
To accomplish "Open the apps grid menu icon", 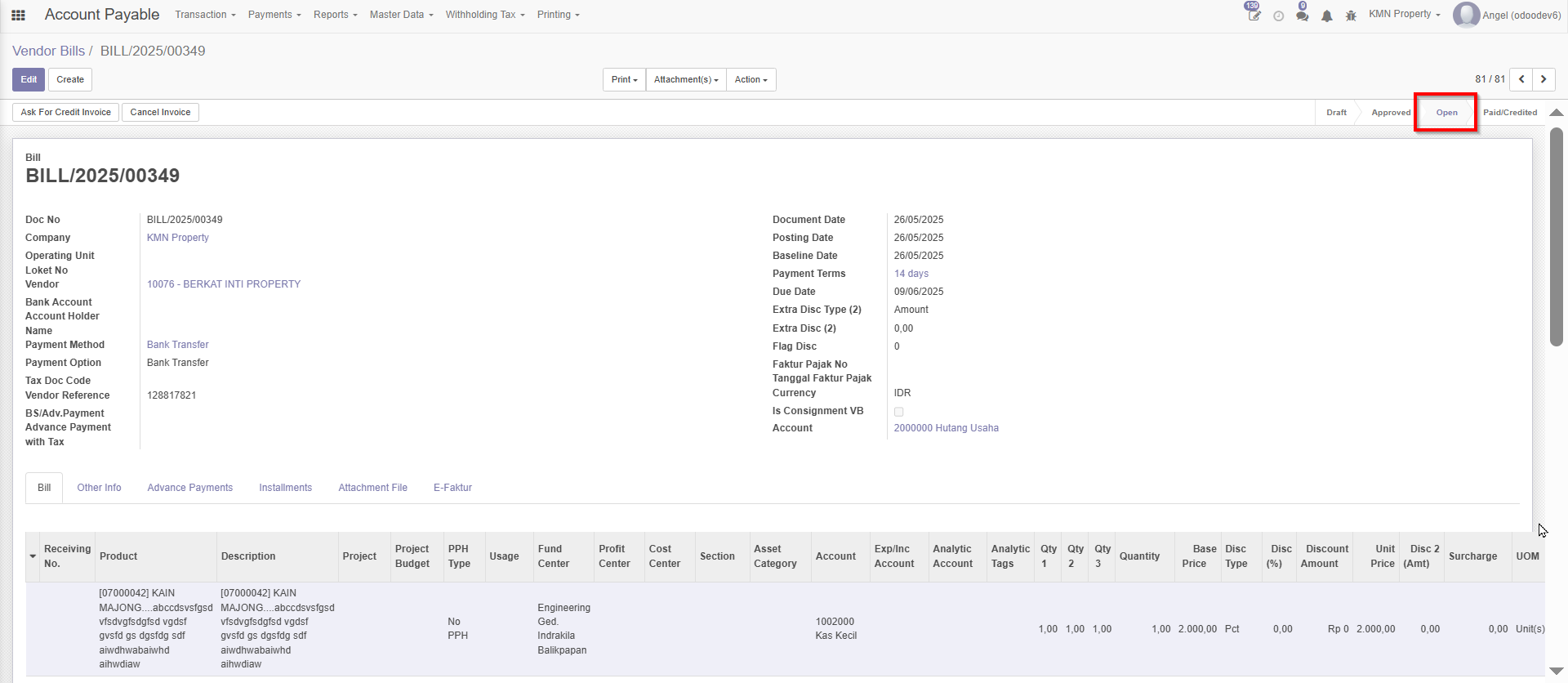I will [x=18, y=15].
